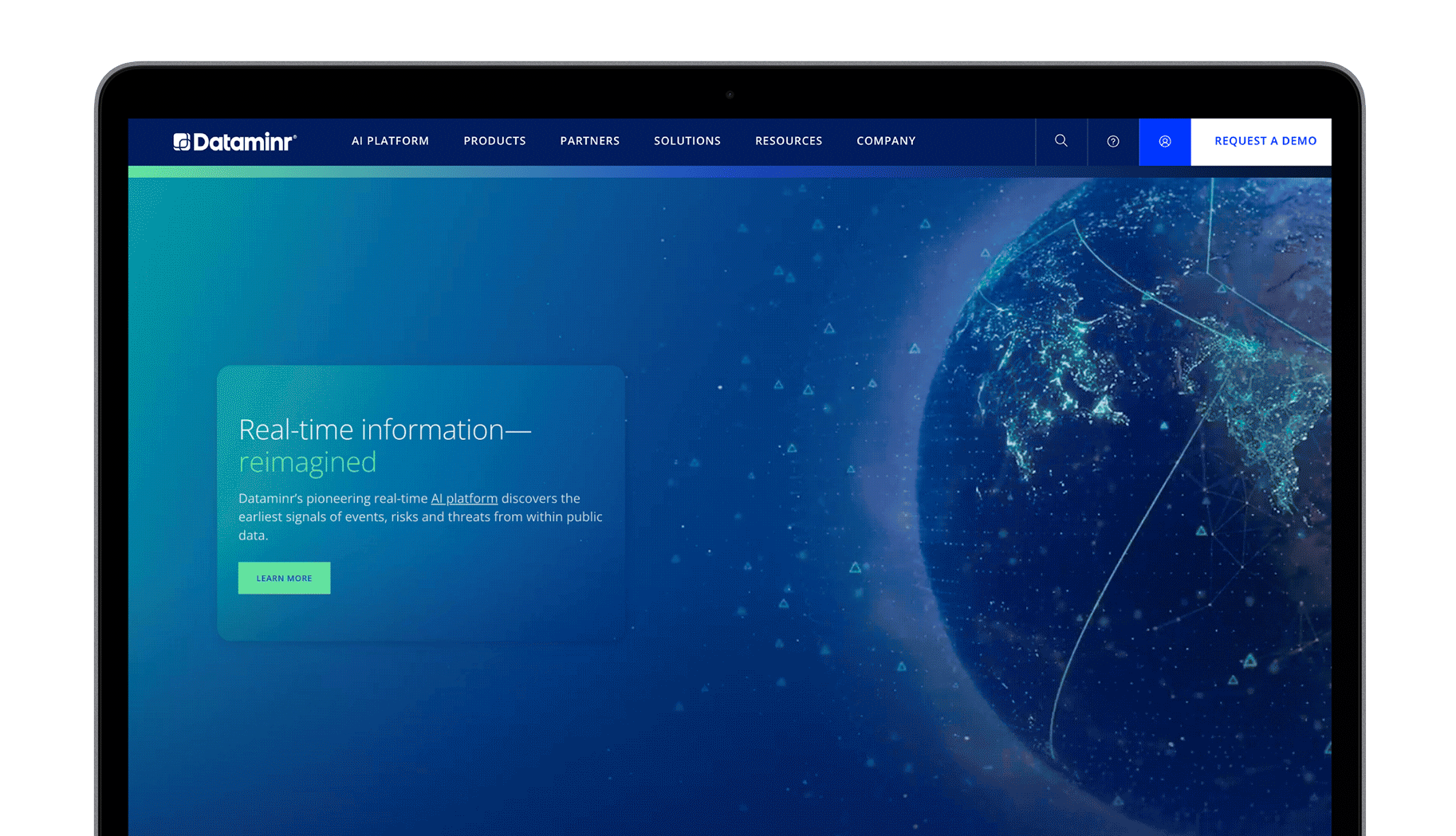The height and width of the screenshot is (836, 1456).
Task: Click the Request a Demo button
Action: (1261, 141)
